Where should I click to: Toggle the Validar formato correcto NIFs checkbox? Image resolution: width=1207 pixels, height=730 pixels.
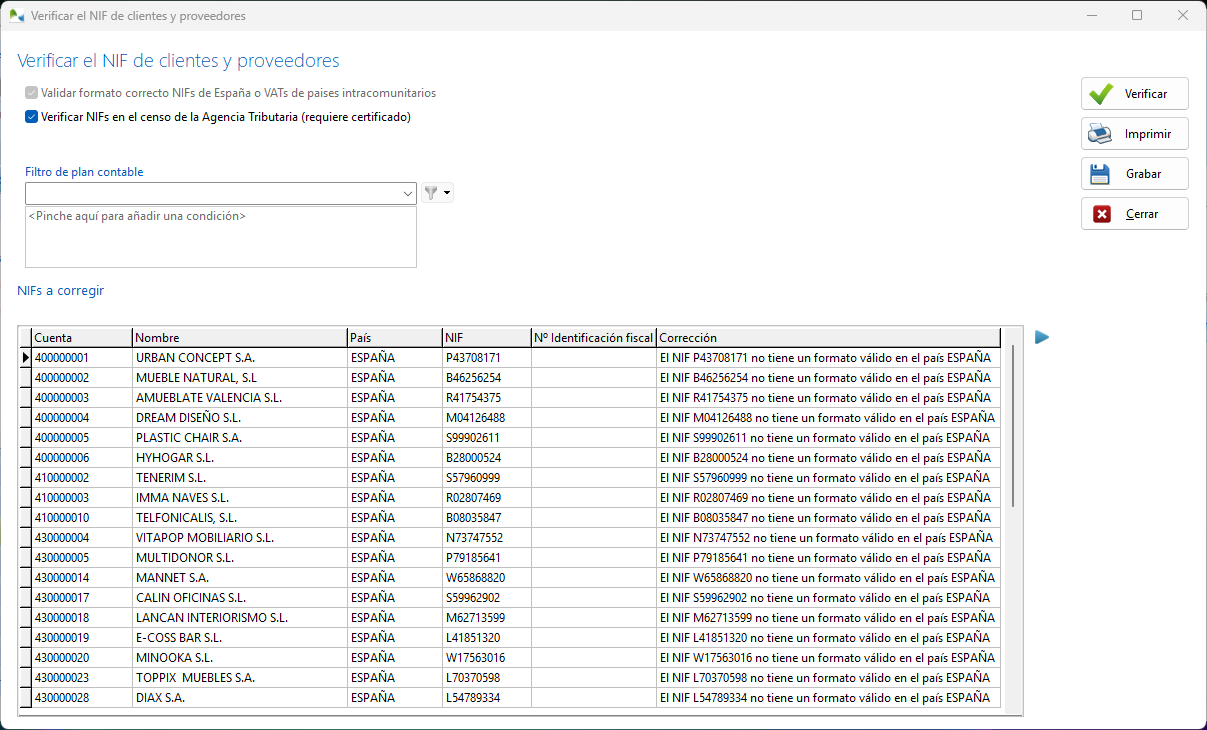point(31,92)
